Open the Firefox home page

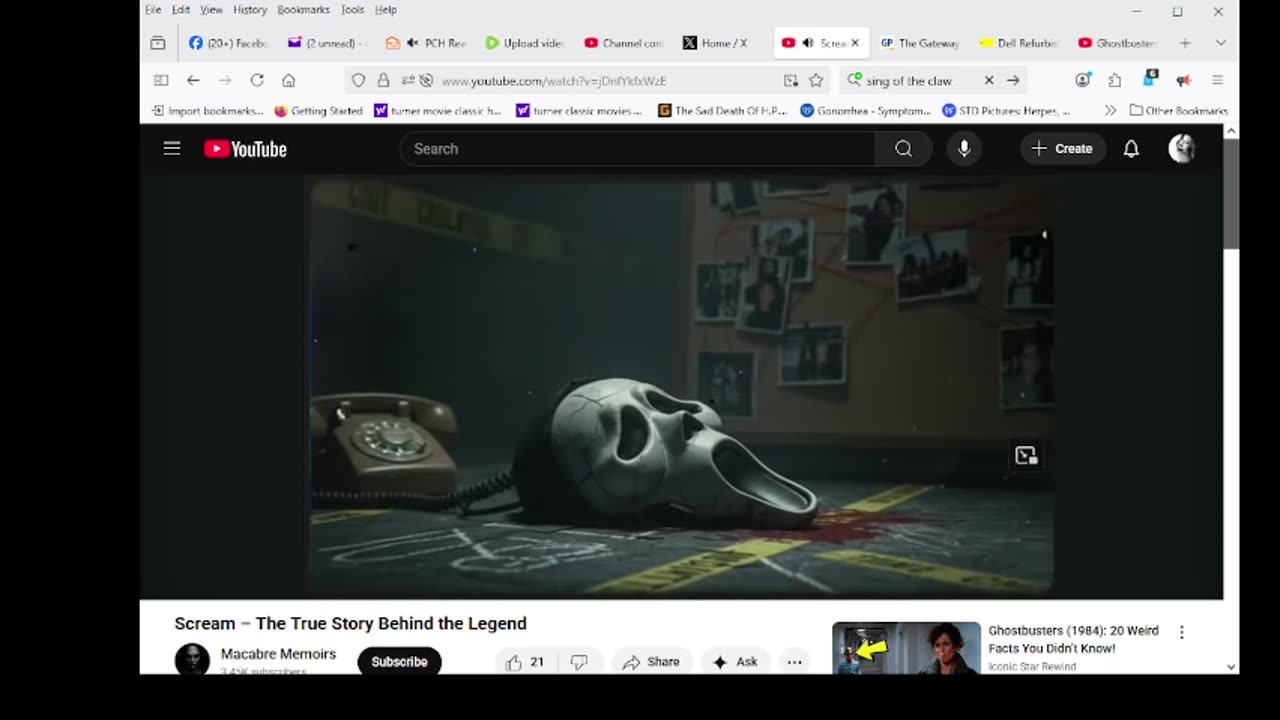pos(289,80)
